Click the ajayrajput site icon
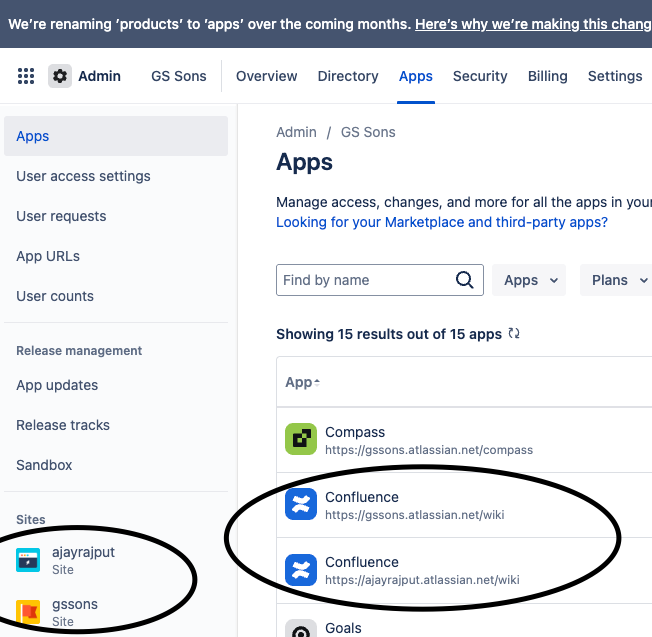Viewport: 652px width, 637px height. click(x=28, y=560)
